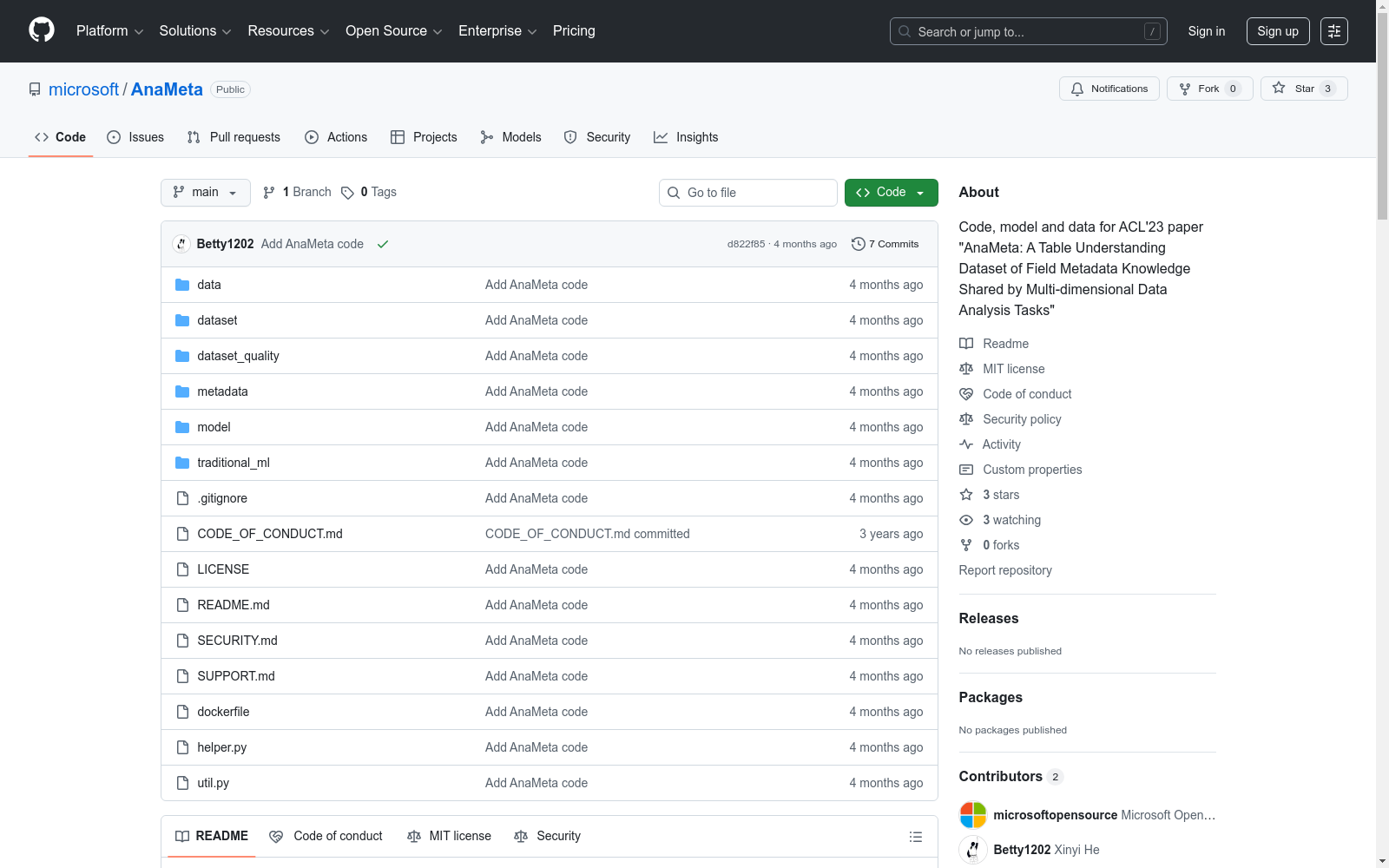Click the folder icon beside traditional_ml
The width and height of the screenshot is (1389, 868).
point(182,463)
